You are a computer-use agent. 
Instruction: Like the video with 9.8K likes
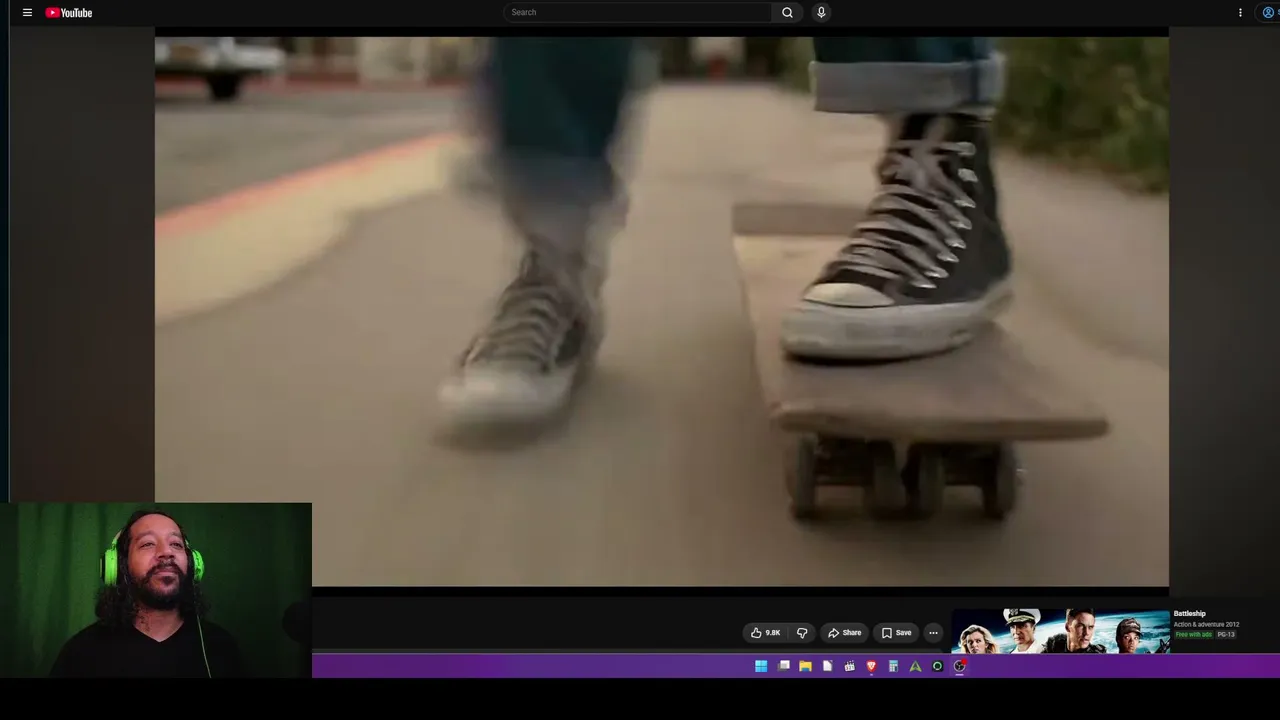(x=765, y=633)
